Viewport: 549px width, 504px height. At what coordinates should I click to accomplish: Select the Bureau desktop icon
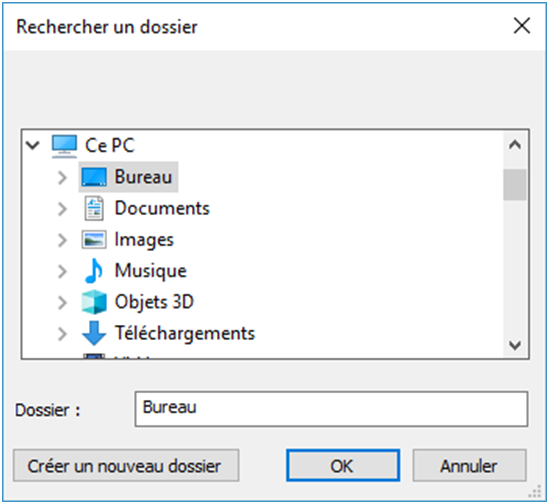pyautogui.click(x=94, y=177)
